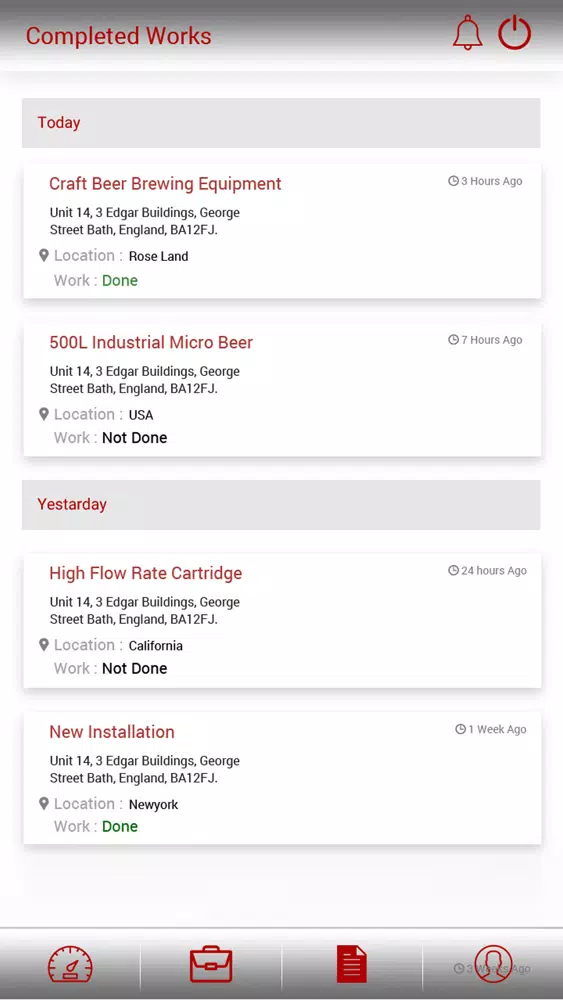Open the user profile icon
Image resolution: width=563 pixels, height=1000 pixels.
pyautogui.click(x=493, y=964)
